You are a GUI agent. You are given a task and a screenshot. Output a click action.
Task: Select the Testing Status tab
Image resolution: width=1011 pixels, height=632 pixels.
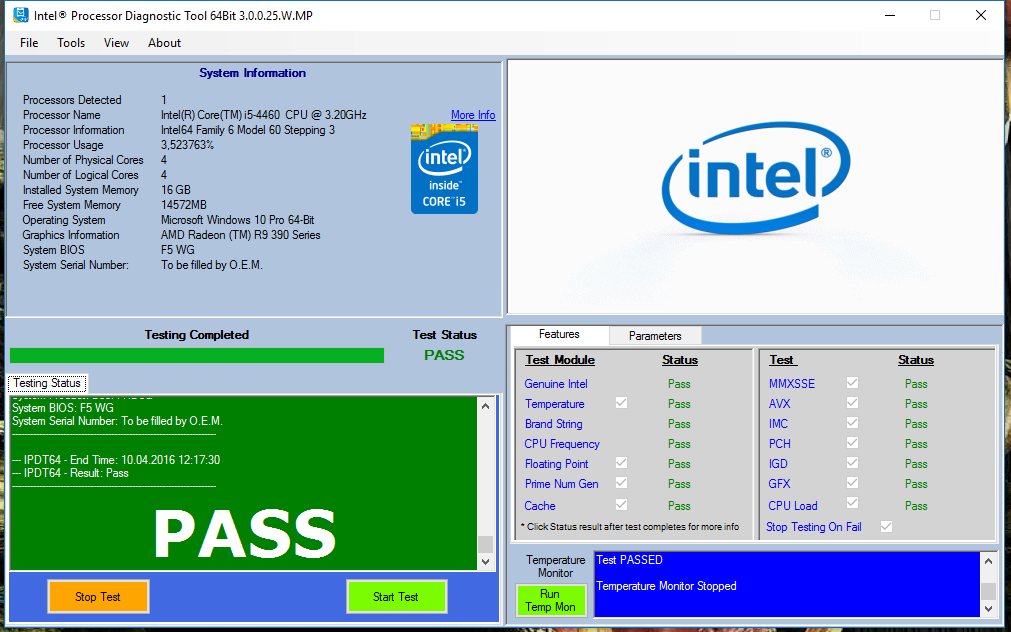tap(47, 383)
